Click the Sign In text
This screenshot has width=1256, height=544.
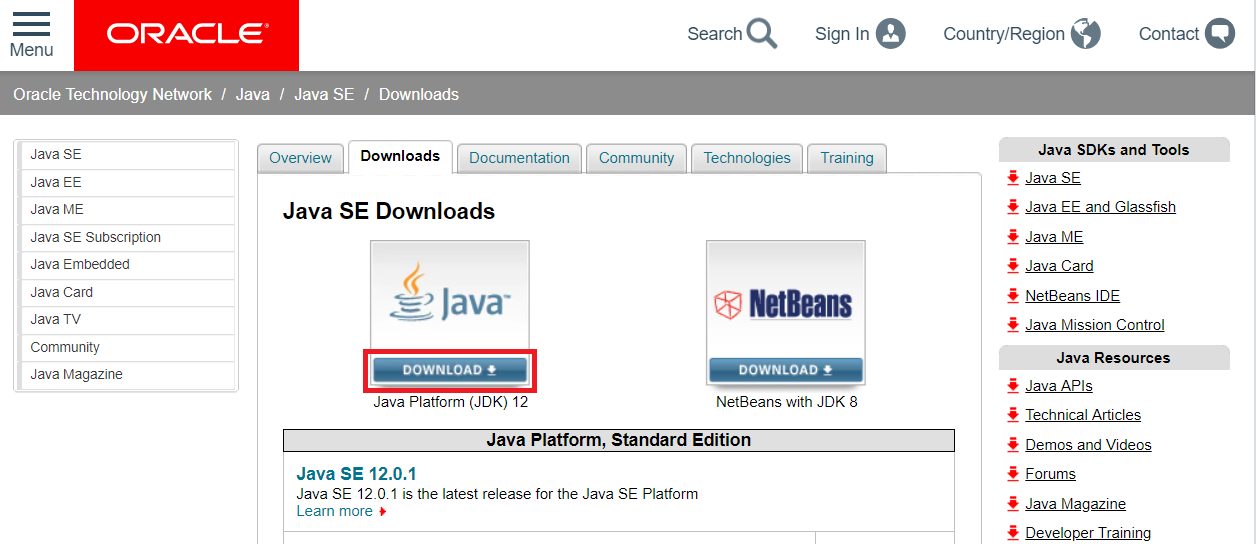point(842,34)
